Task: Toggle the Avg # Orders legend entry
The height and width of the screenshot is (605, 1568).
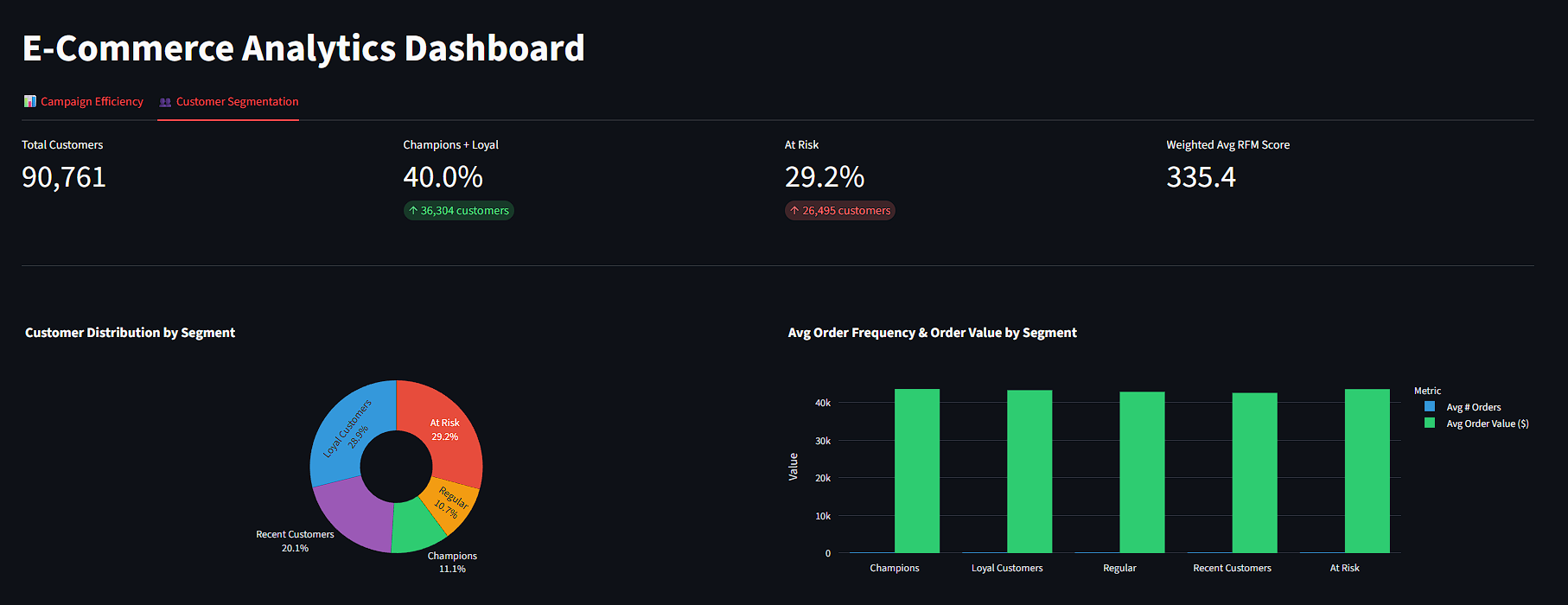Action: [x=1472, y=407]
